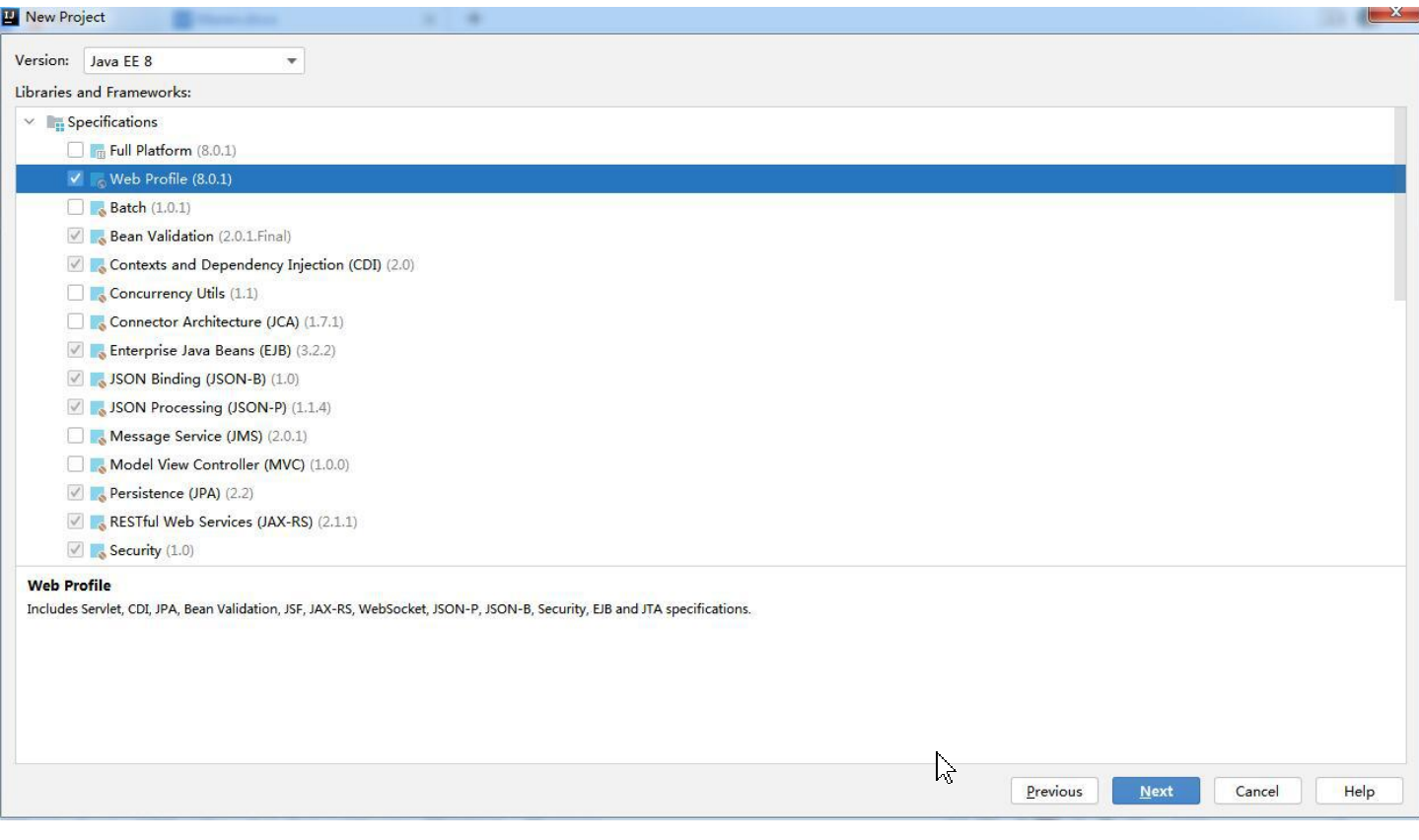1419x840 pixels.
Task: Enable the Full Platform checkbox
Action: tap(75, 150)
